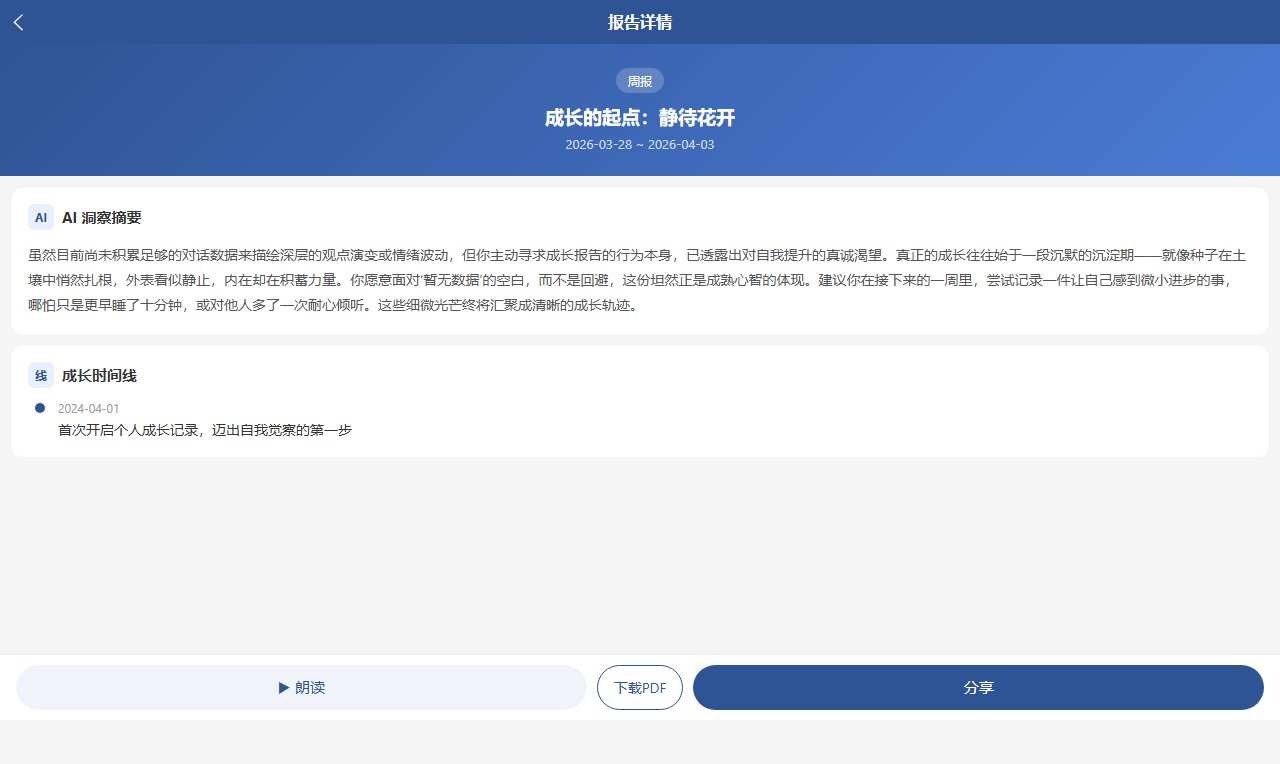Image resolution: width=1280 pixels, height=764 pixels.
Task: Click the 报告详情 header title
Action: click(640, 22)
